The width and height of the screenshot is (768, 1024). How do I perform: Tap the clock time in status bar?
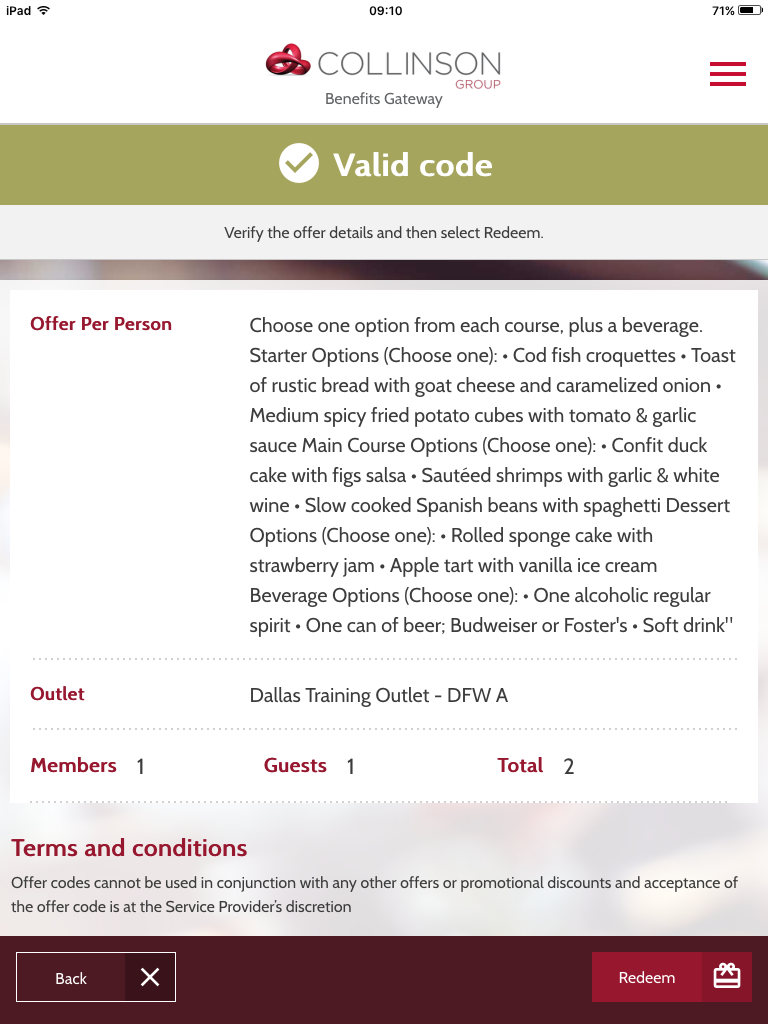coord(385,10)
